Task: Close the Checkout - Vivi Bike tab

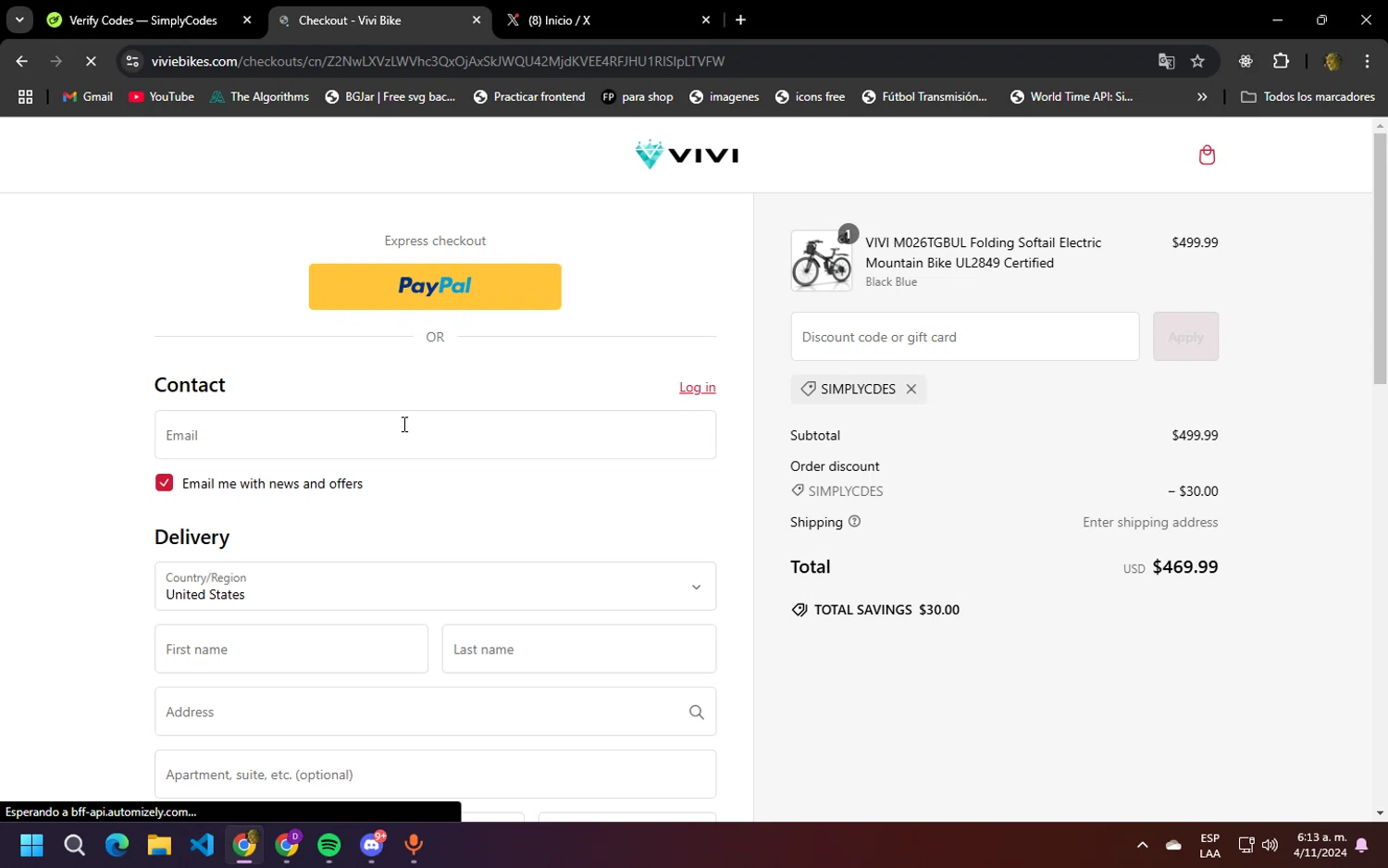Action: click(477, 19)
